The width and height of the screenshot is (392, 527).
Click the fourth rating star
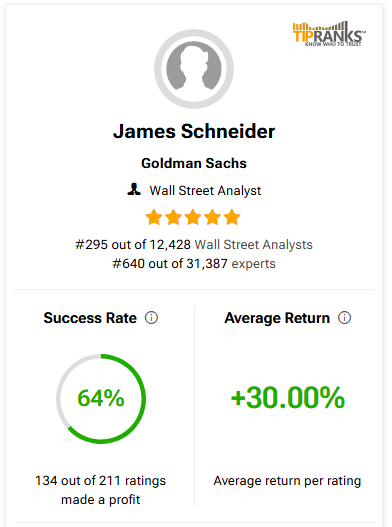(x=213, y=217)
